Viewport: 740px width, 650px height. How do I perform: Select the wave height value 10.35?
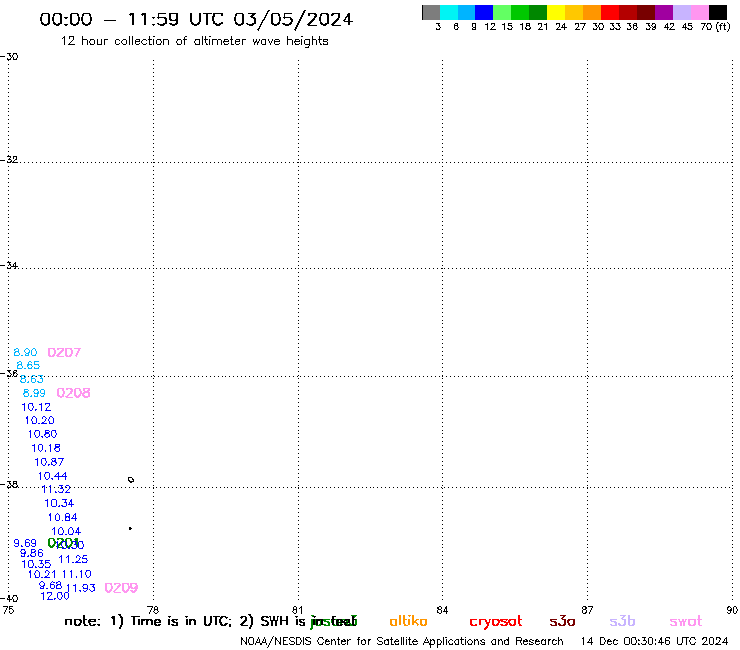click(36, 564)
